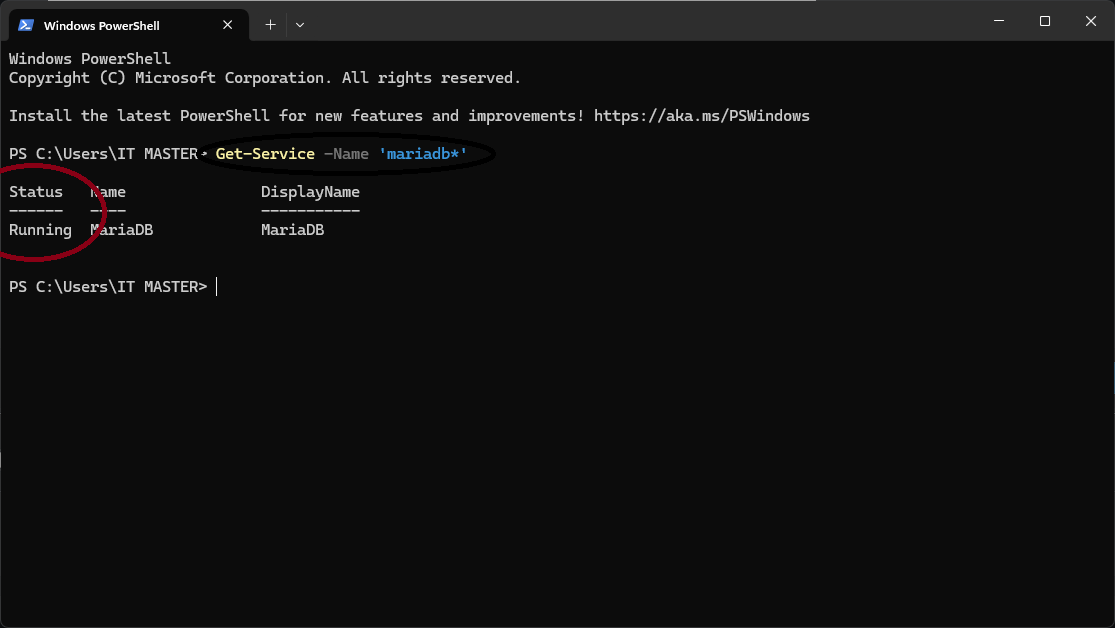Image resolution: width=1115 pixels, height=628 pixels.
Task: Click the DisplayName column header
Action: 310,192
